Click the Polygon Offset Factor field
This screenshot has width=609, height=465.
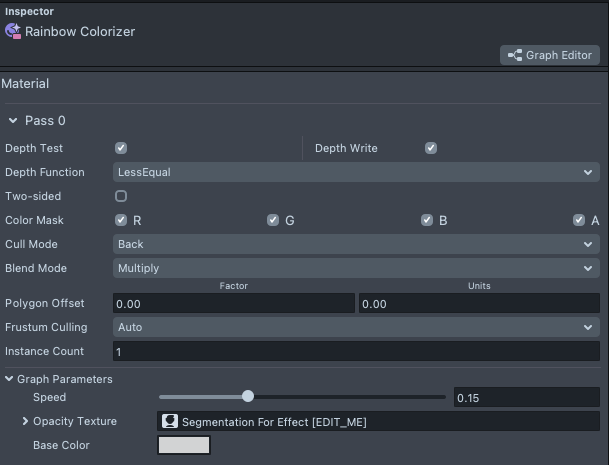pyautogui.click(x=234, y=303)
